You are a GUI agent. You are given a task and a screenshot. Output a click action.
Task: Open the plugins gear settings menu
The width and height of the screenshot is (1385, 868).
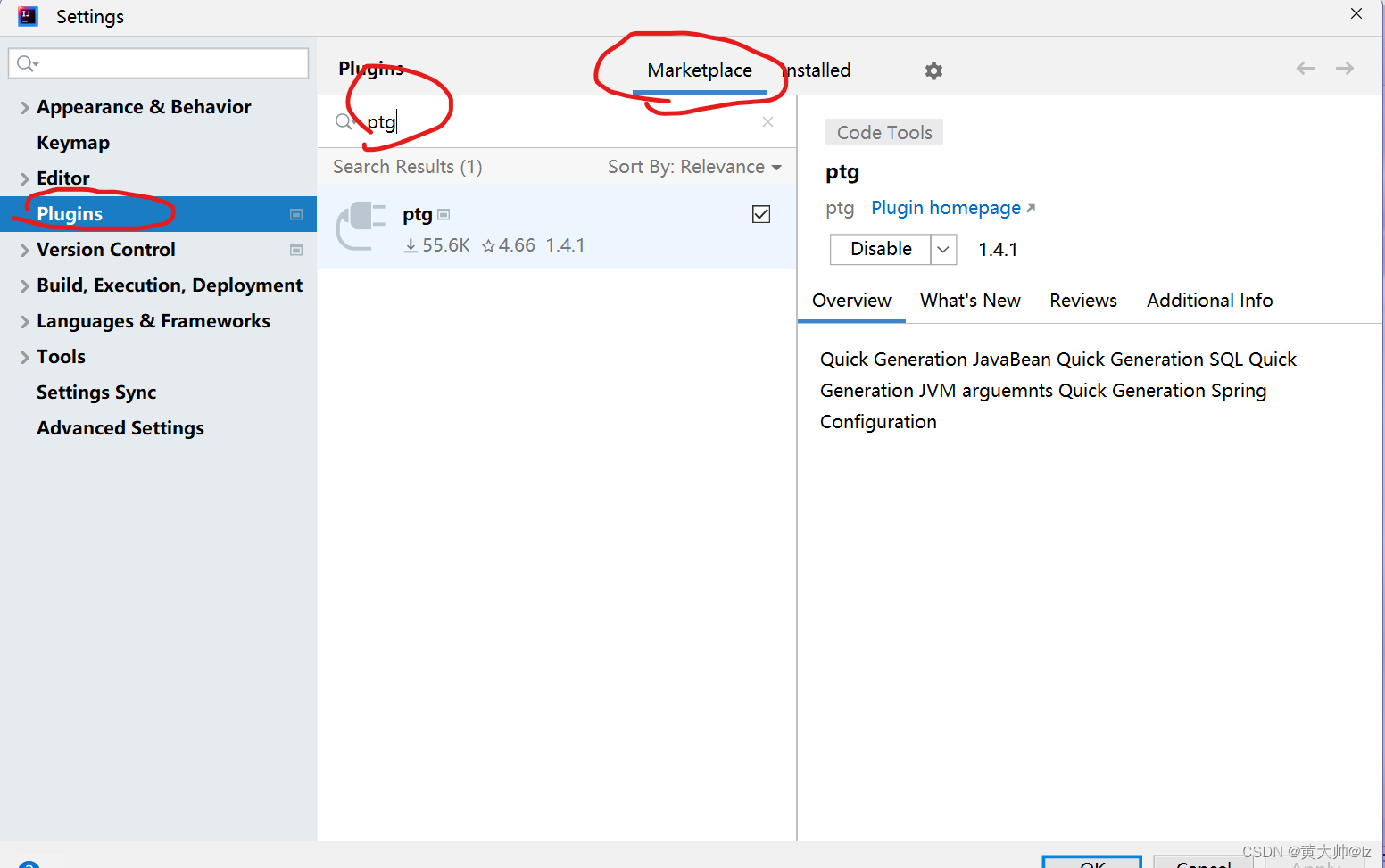[933, 70]
